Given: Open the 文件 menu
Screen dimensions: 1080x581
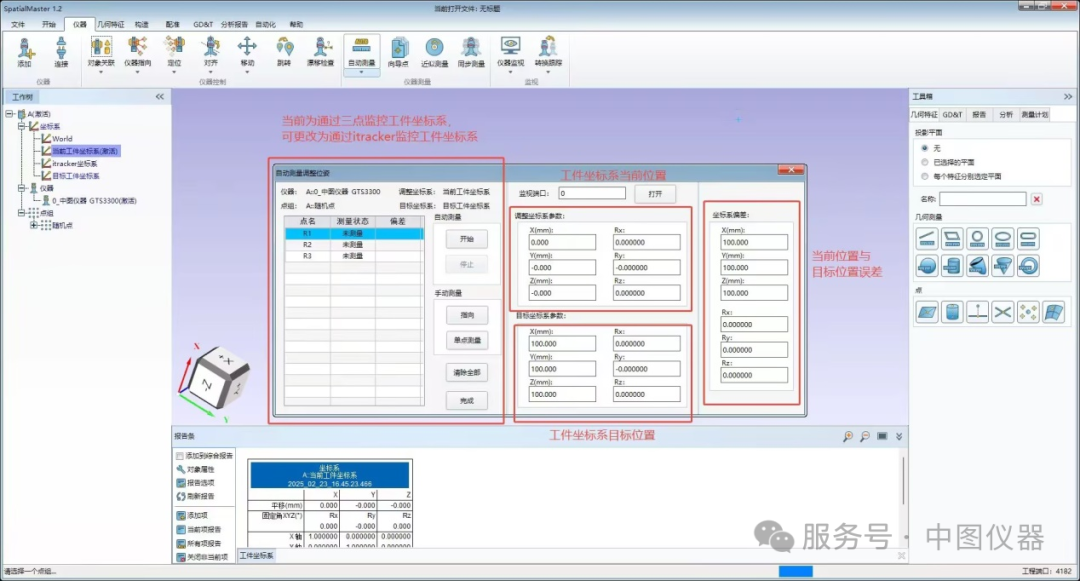Looking at the screenshot, I should coord(18,24).
